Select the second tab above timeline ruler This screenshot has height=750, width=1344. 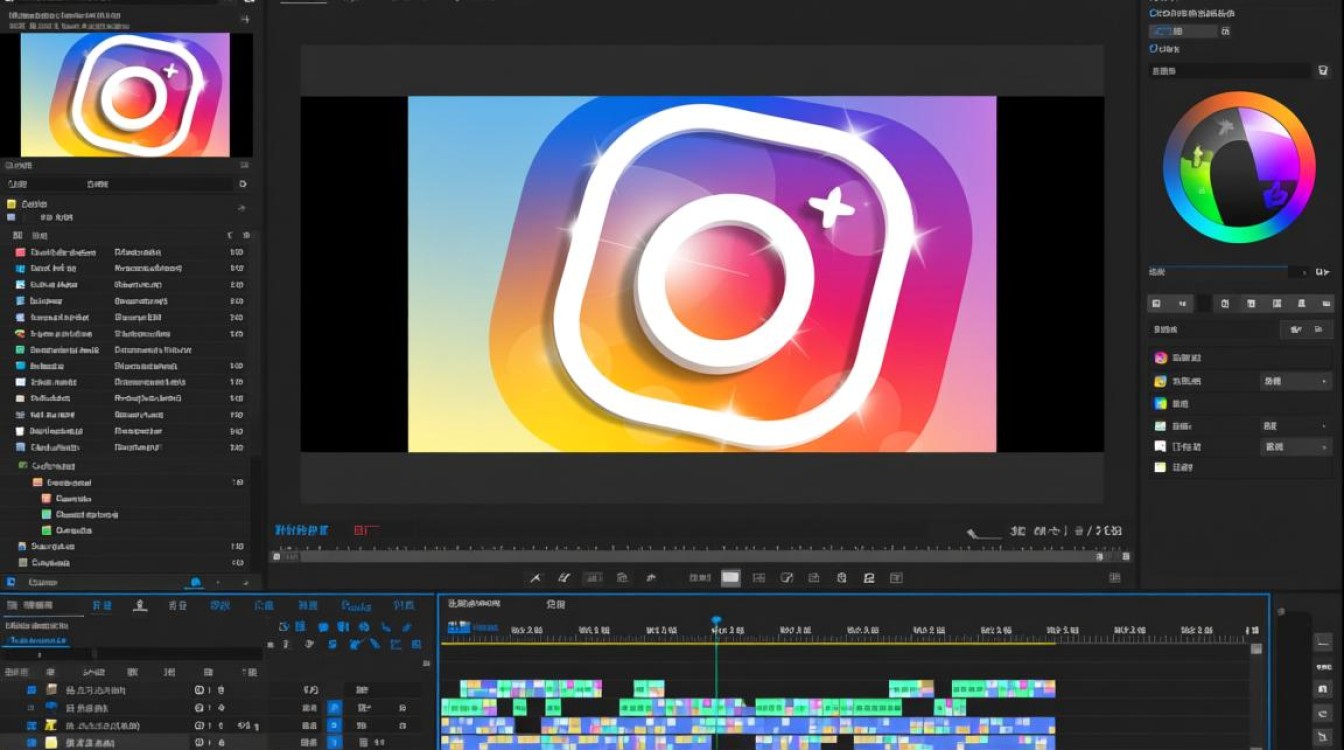point(556,605)
